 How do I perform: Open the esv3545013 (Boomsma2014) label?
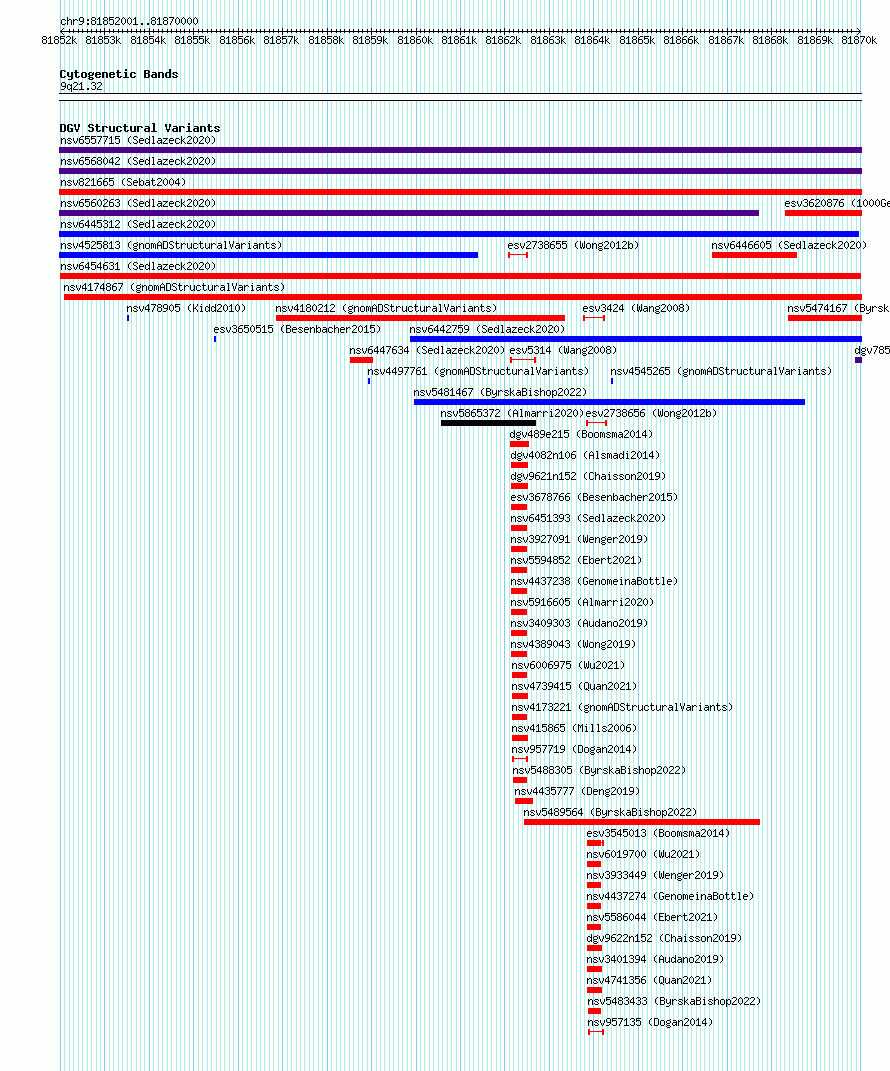[x=658, y=833]
